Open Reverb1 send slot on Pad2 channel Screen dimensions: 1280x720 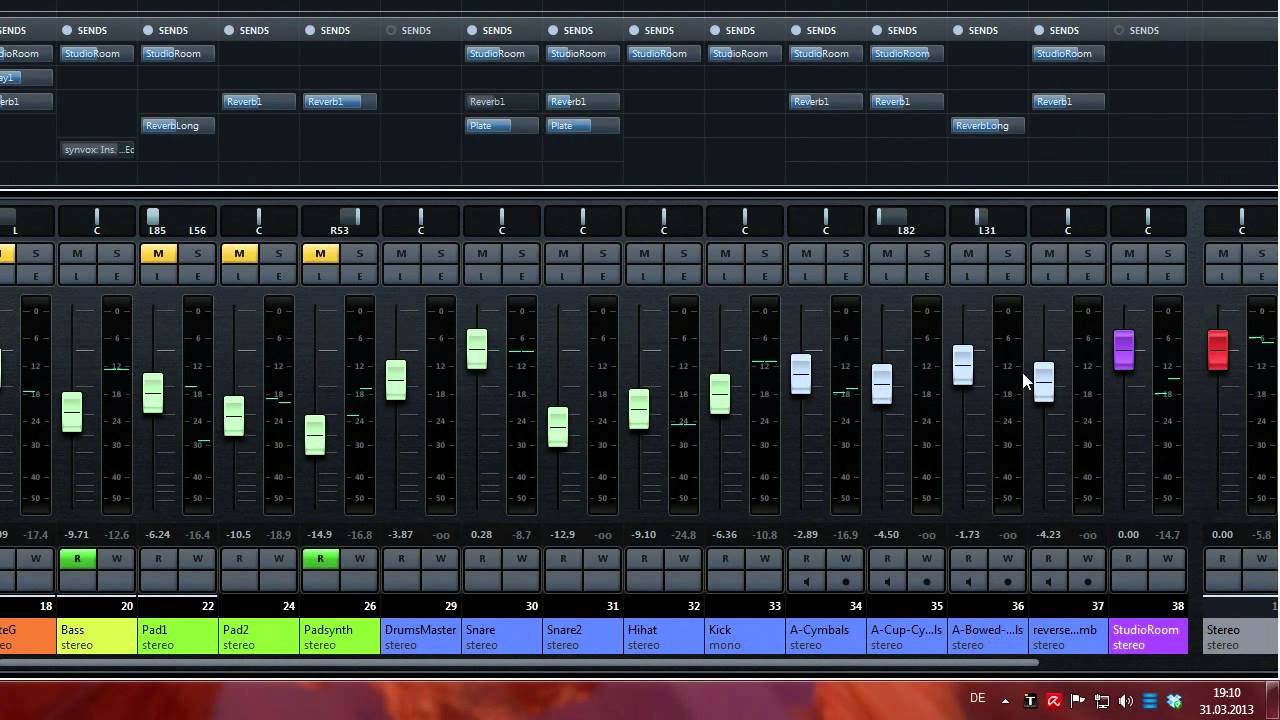click(x=259, y=101)
